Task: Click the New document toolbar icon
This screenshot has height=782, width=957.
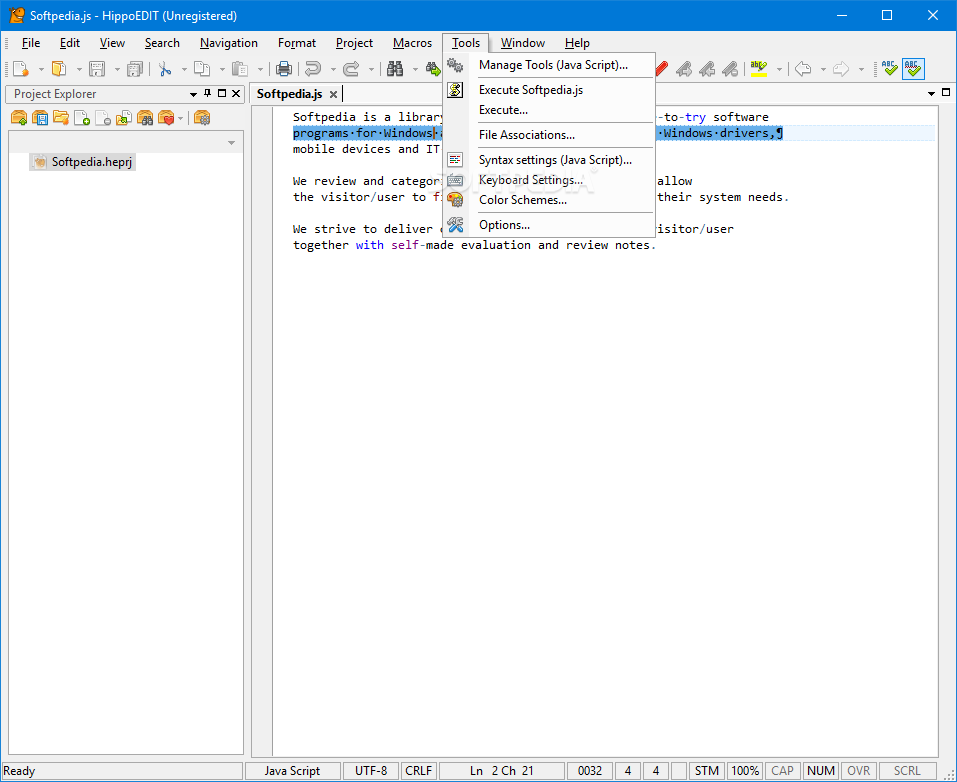Action: 21,68
